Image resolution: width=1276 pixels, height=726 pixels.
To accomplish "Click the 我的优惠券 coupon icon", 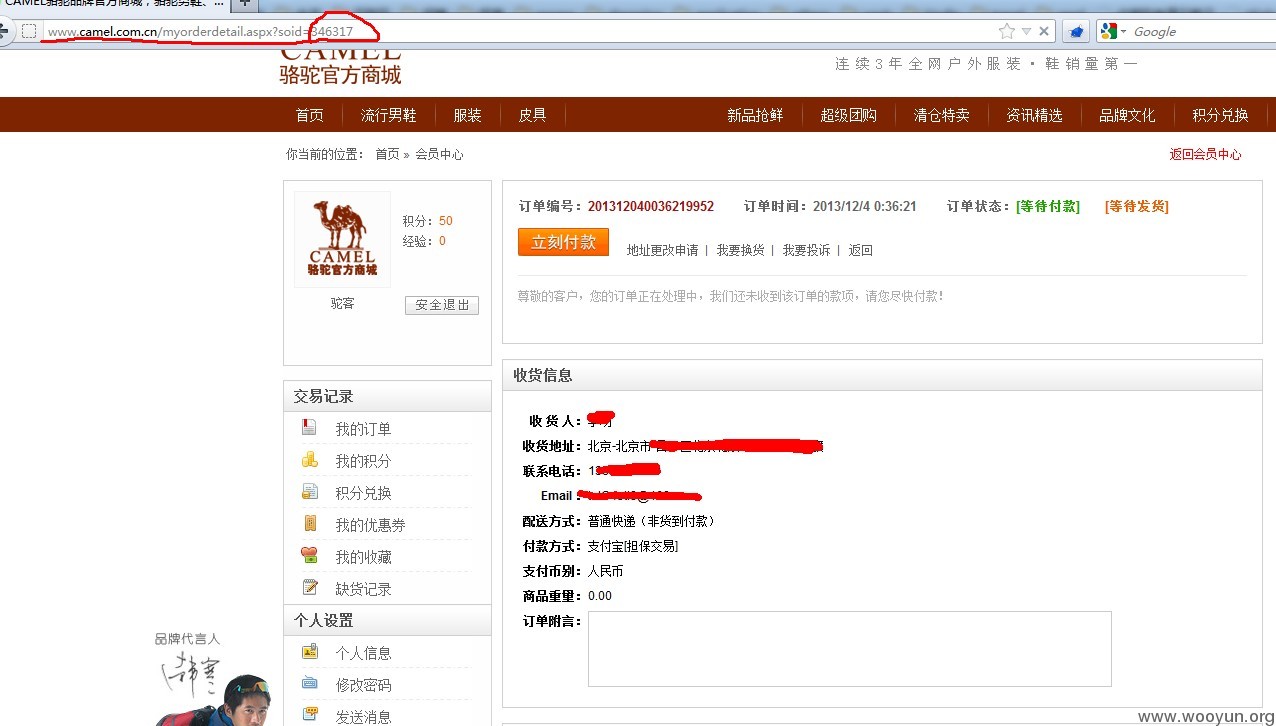I will pos(310,523).
